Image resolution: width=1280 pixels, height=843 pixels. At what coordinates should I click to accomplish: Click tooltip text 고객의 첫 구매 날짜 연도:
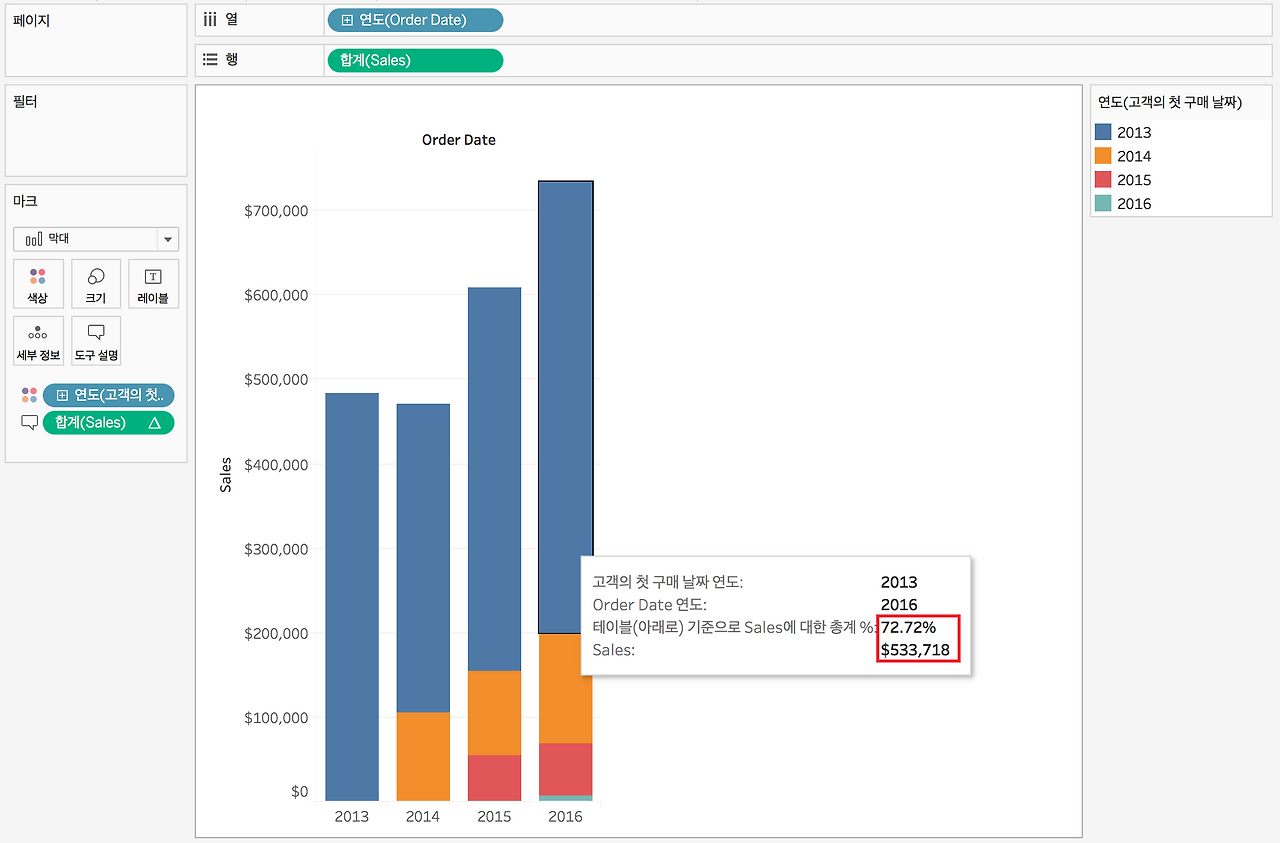coord(668,582)
